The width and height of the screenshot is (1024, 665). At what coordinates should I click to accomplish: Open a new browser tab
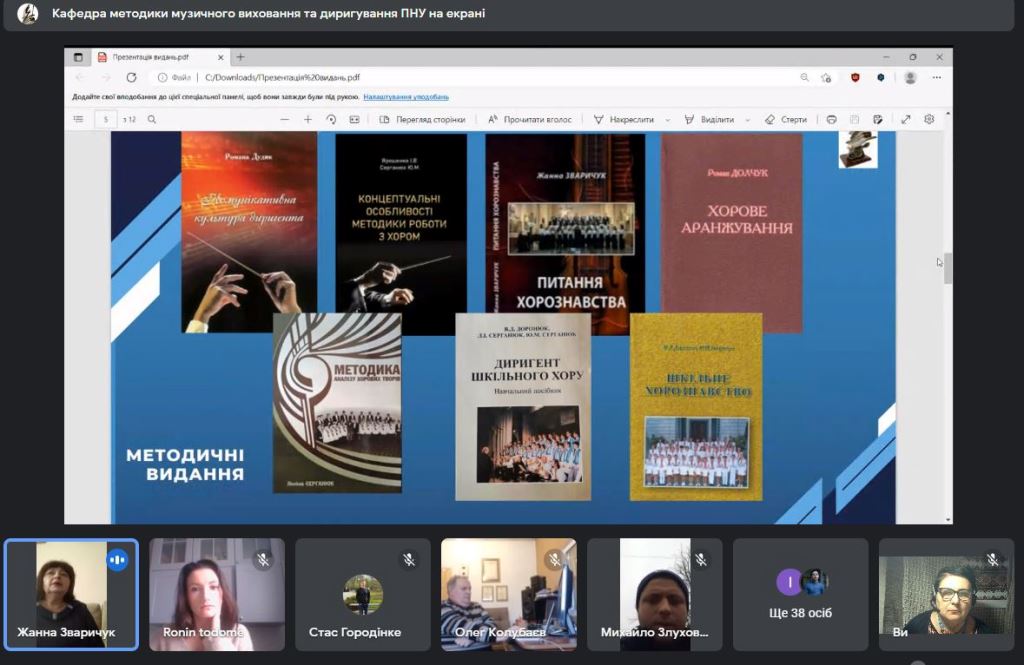240,57
